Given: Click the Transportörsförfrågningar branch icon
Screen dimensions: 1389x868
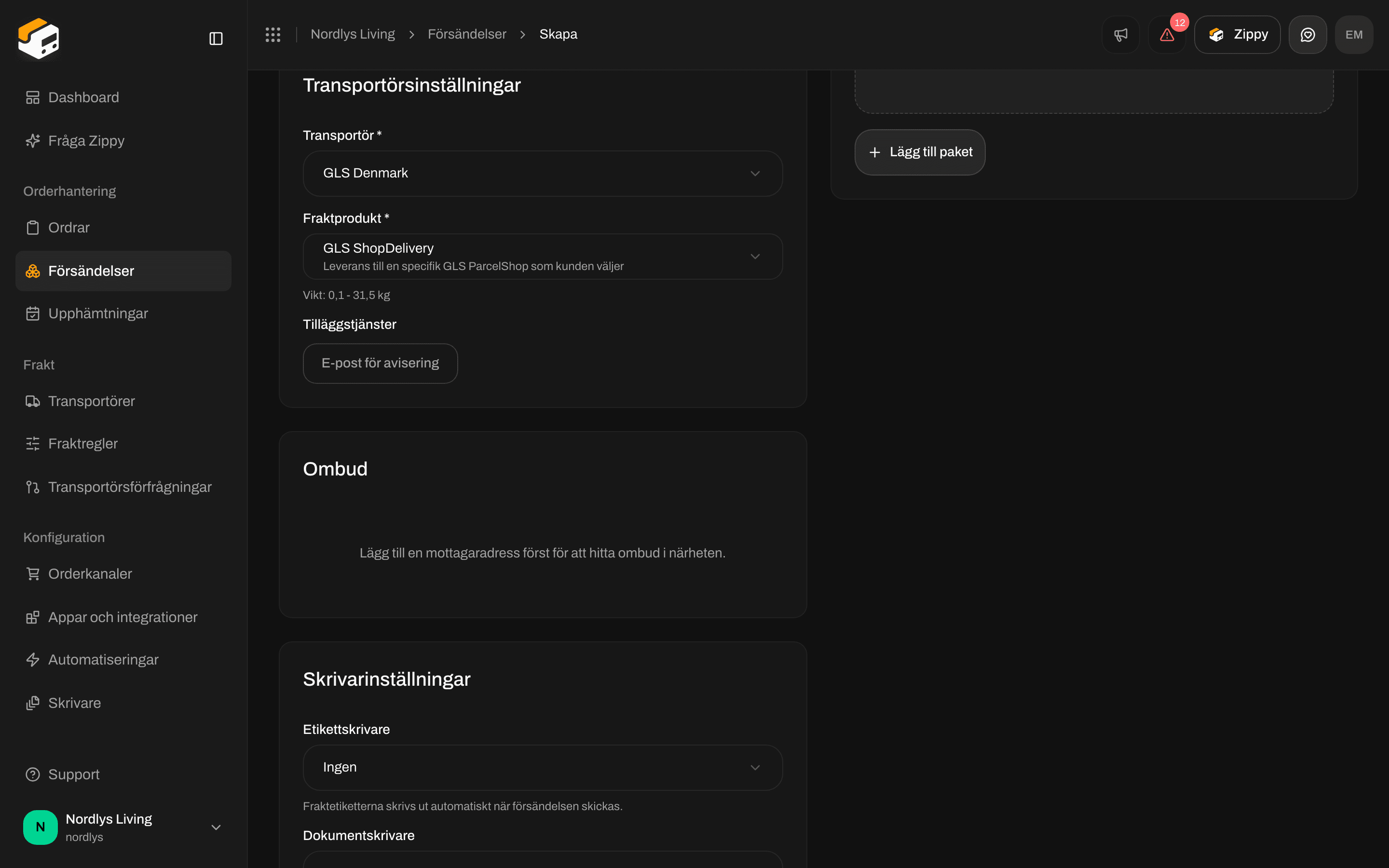Looking at the screenshot, I should [33, 487].
